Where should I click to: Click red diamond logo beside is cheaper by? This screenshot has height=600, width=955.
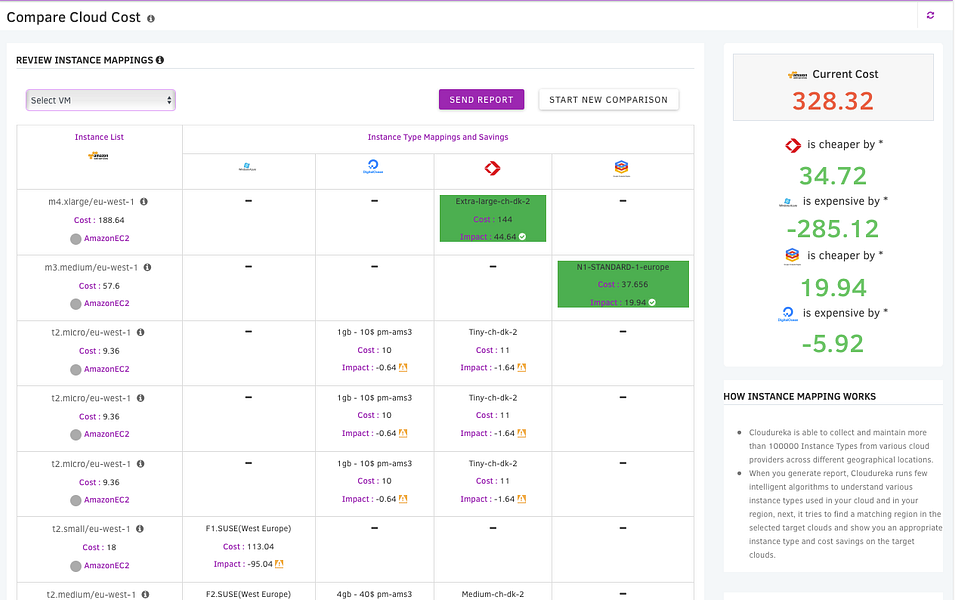(x=792, y=145)
